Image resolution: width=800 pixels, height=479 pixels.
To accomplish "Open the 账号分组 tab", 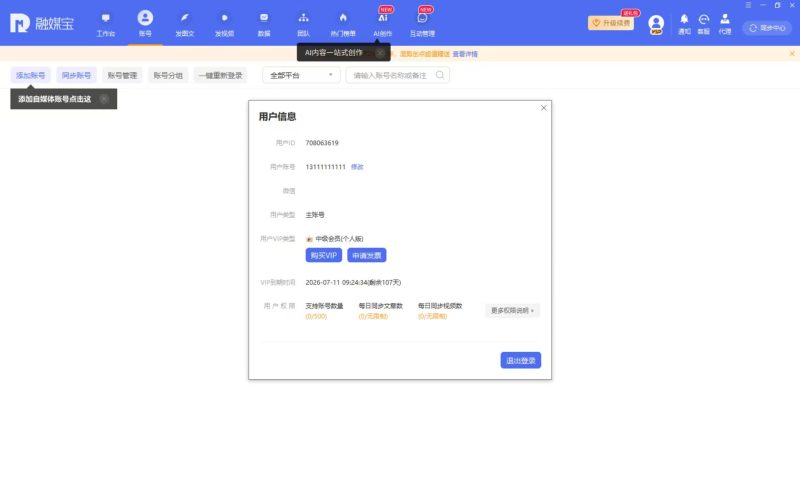I will [168, 75].
